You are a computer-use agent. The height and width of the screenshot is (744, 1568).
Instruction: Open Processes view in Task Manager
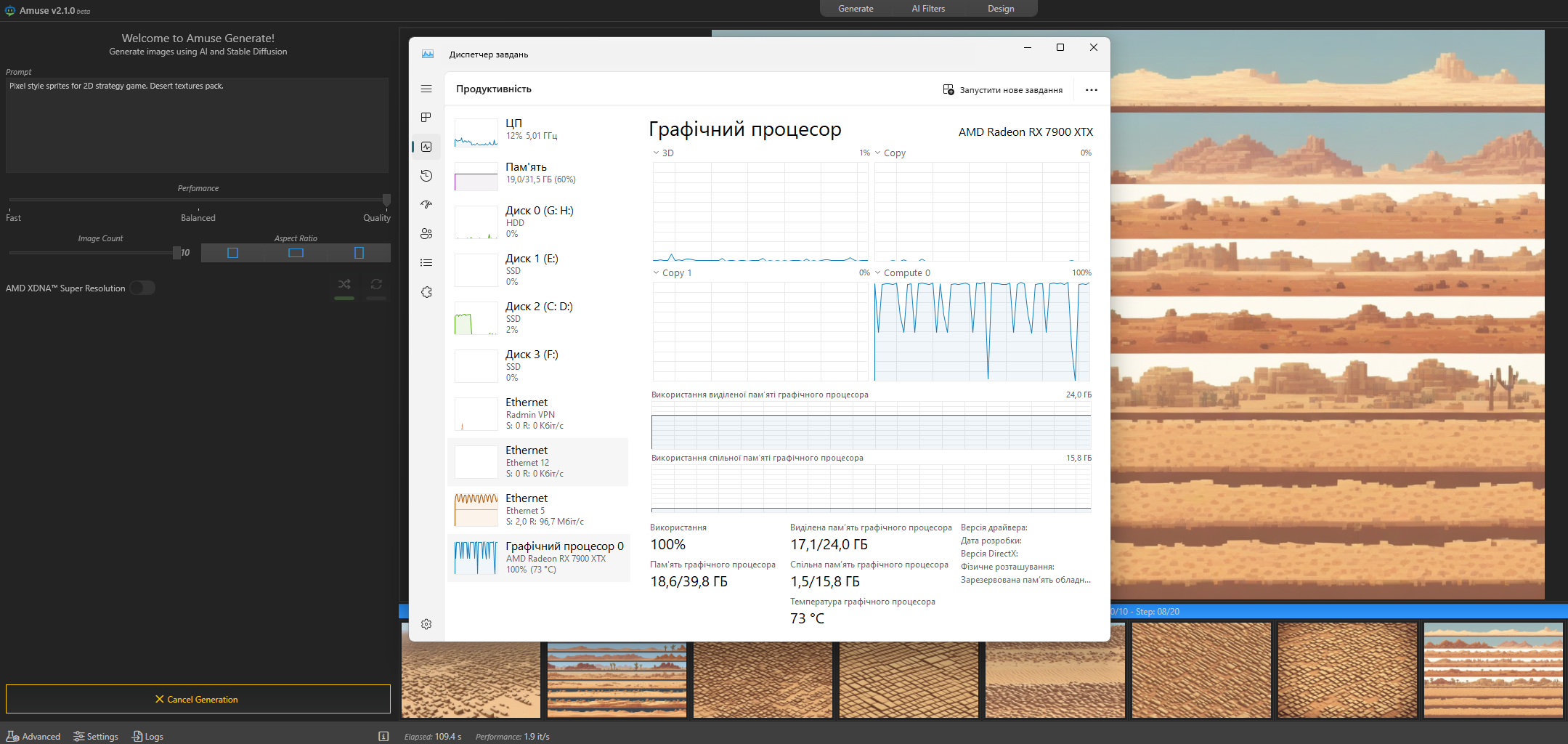pyautogui.click(x=426, y=117)
